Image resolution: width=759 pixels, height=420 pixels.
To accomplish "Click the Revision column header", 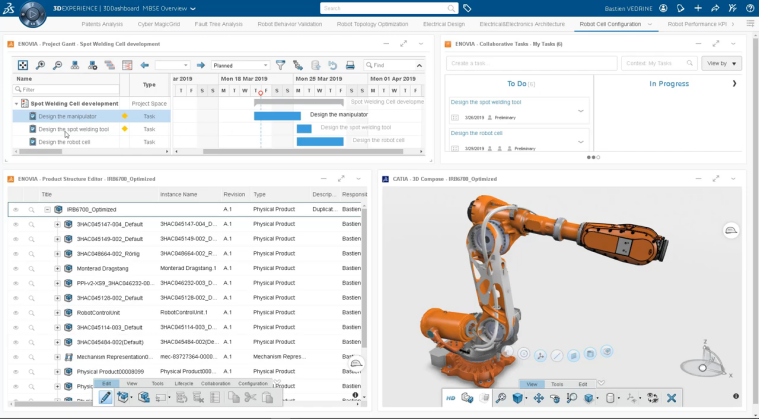I will click(234, 195).
